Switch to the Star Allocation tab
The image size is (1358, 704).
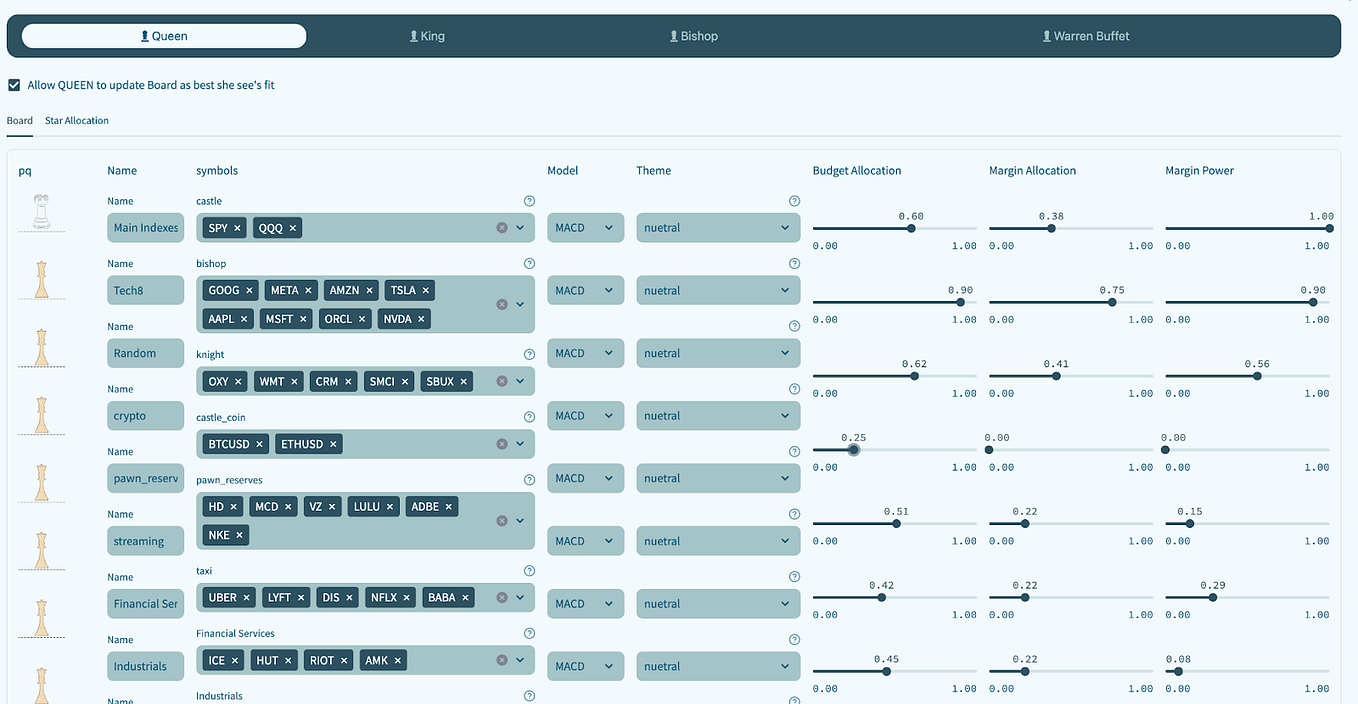76,120
